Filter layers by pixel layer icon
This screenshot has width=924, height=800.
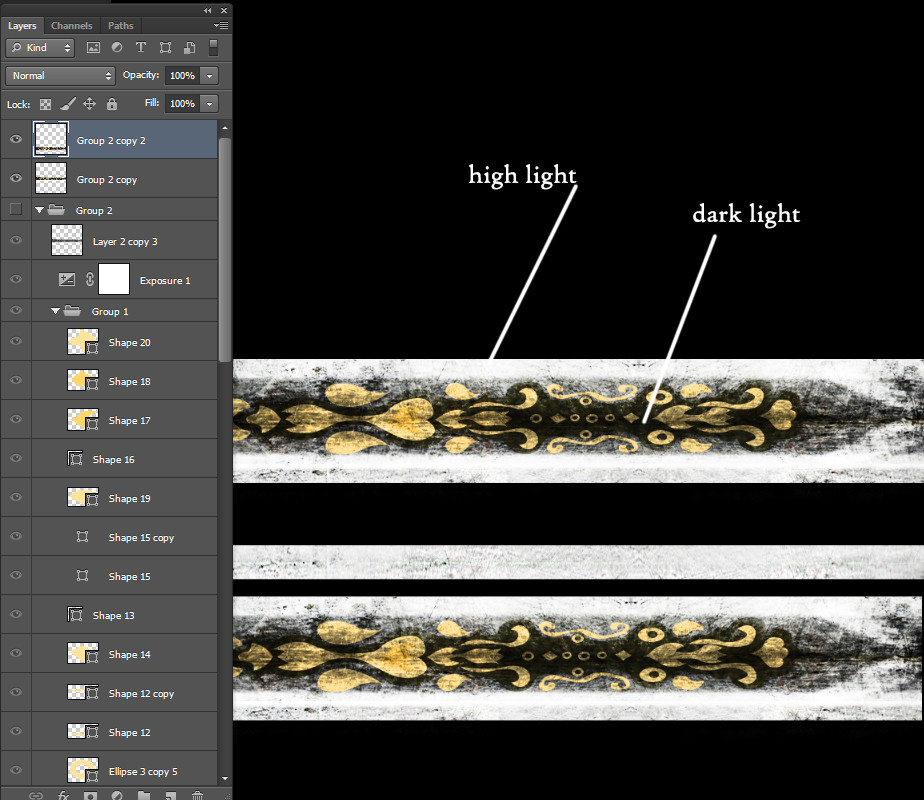pyautogui.click(x=93, y=48)
